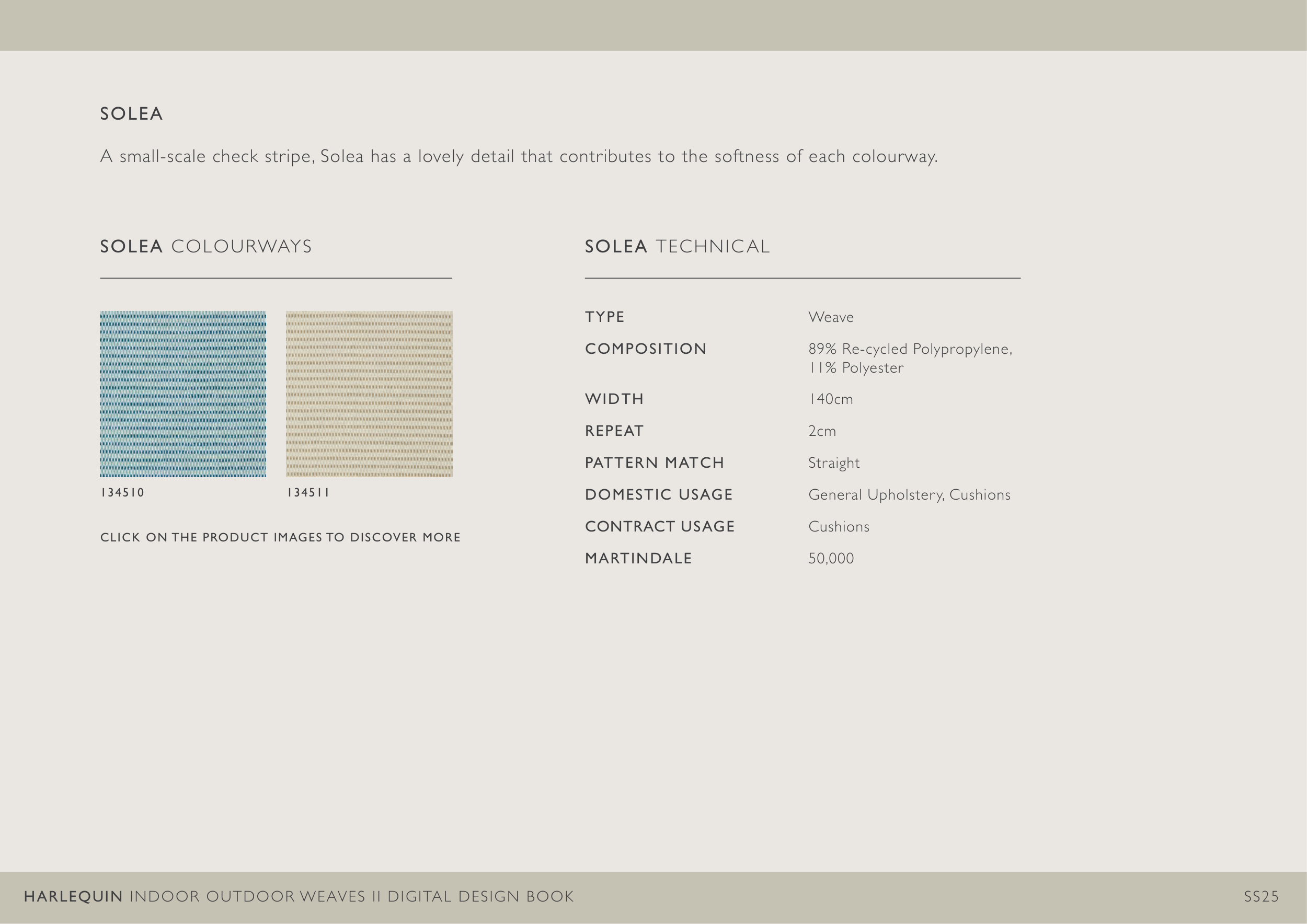Open the beige 134511 fabric swatch
Viewport: 1307px width, 924px height.
pos(369,394)
